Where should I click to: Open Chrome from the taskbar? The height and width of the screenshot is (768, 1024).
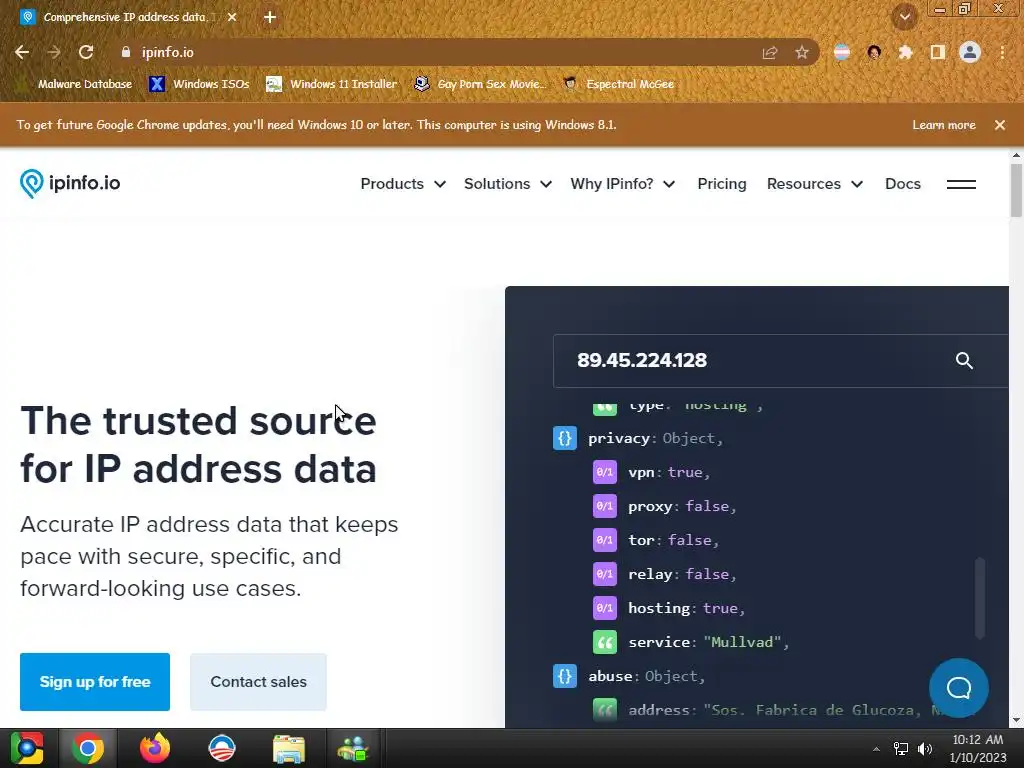(88, 748)
